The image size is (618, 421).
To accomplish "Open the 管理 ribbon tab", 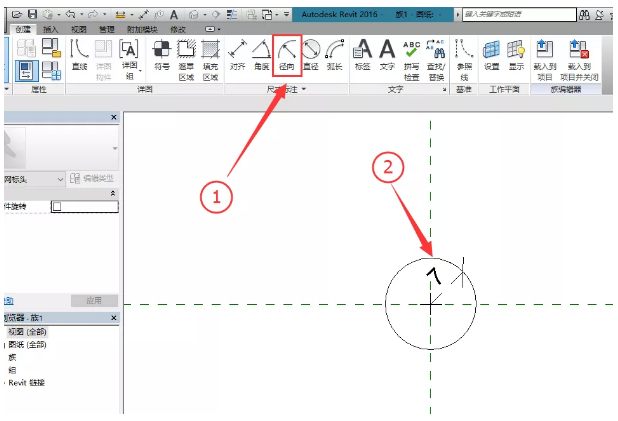I will 106,30.
